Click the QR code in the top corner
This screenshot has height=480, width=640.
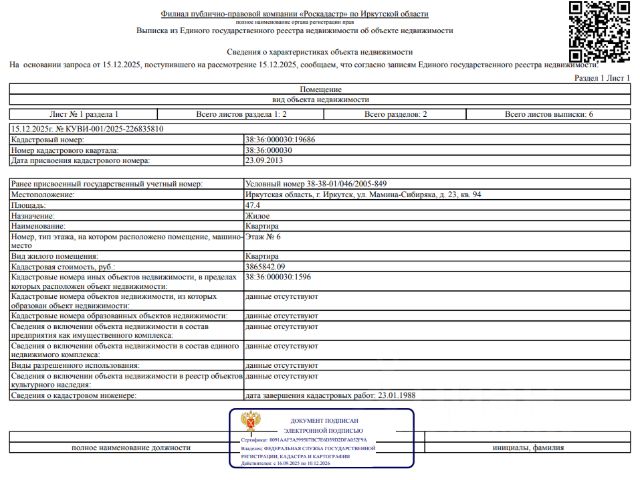[x=599, y=31]
